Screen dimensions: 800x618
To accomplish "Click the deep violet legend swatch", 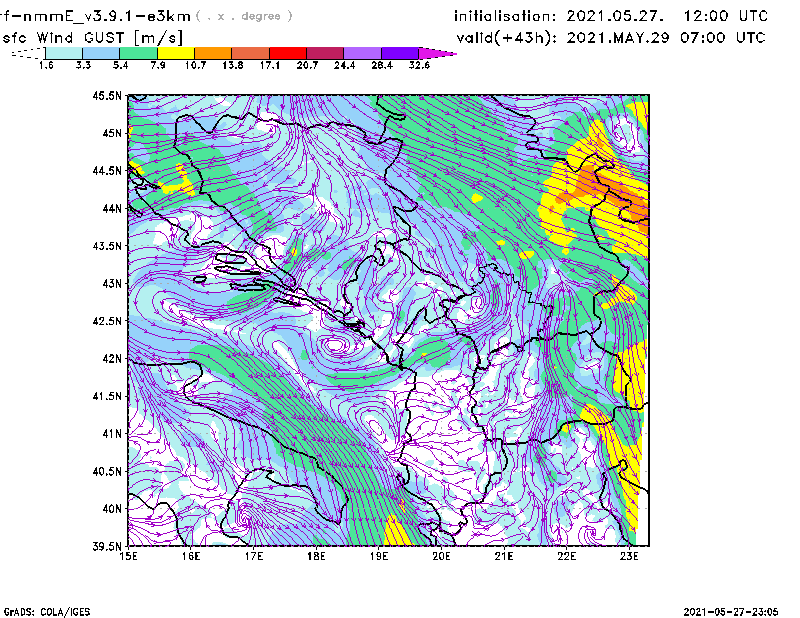I will (400, 53).
